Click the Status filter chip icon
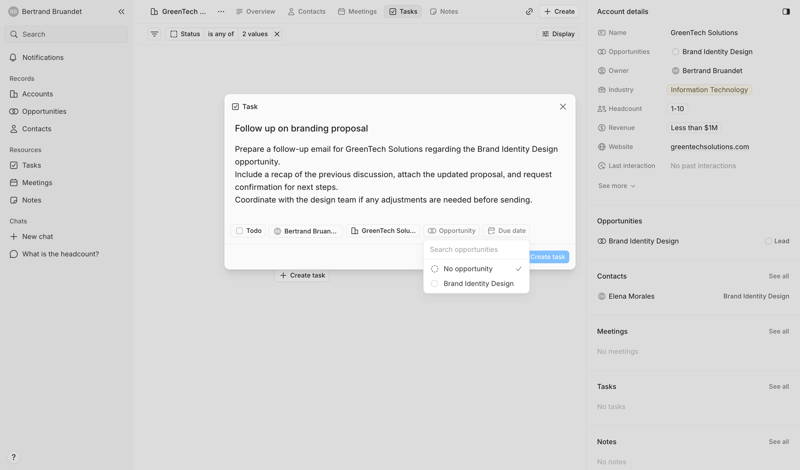This screenshot has width=800, height=470. point(173,34)
